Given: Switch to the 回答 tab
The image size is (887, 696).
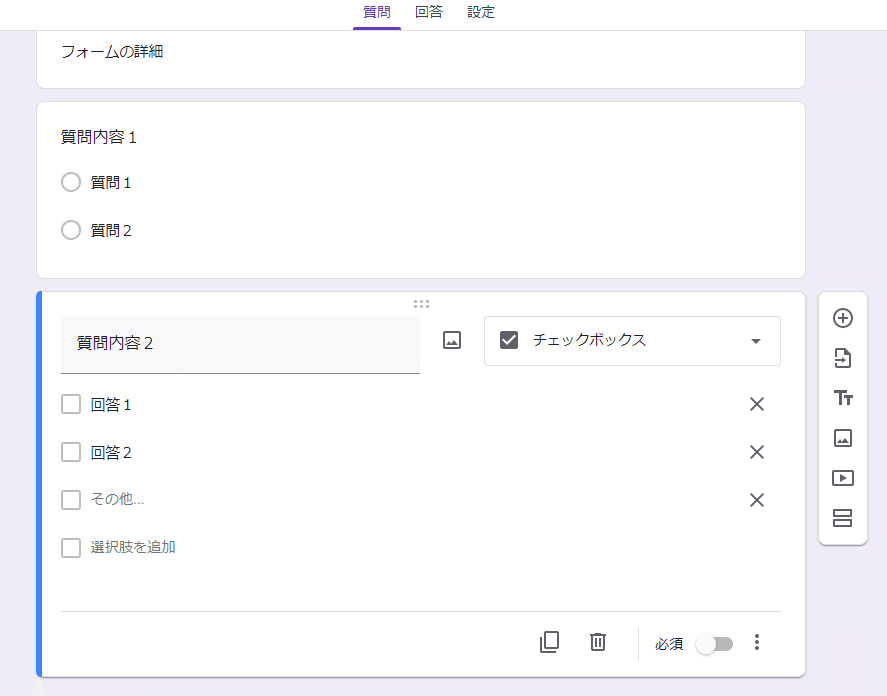Looking at the screenshot, I should coord(428,12).
